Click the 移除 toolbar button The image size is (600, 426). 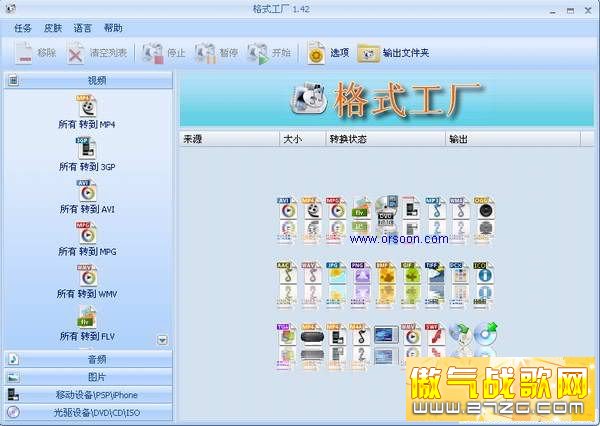click(x=35, y=53)
